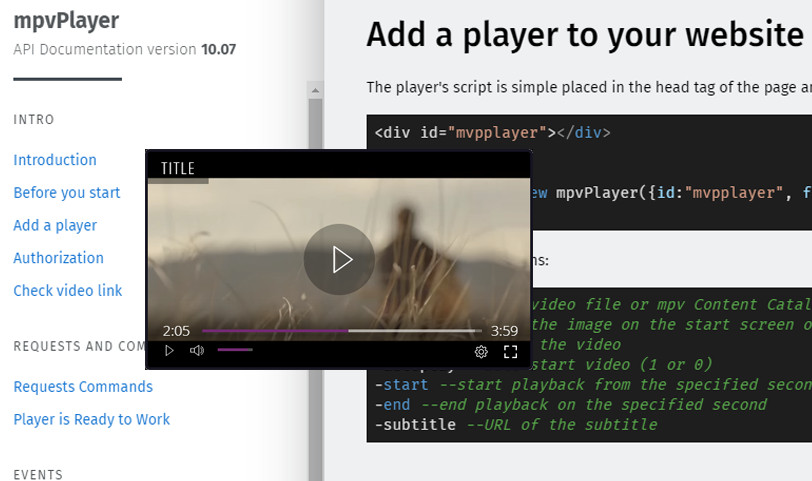This screenshot has height=481, width=812.
Task: Enter fullscreen with the fullscreen icon
Action: point(511,352)
